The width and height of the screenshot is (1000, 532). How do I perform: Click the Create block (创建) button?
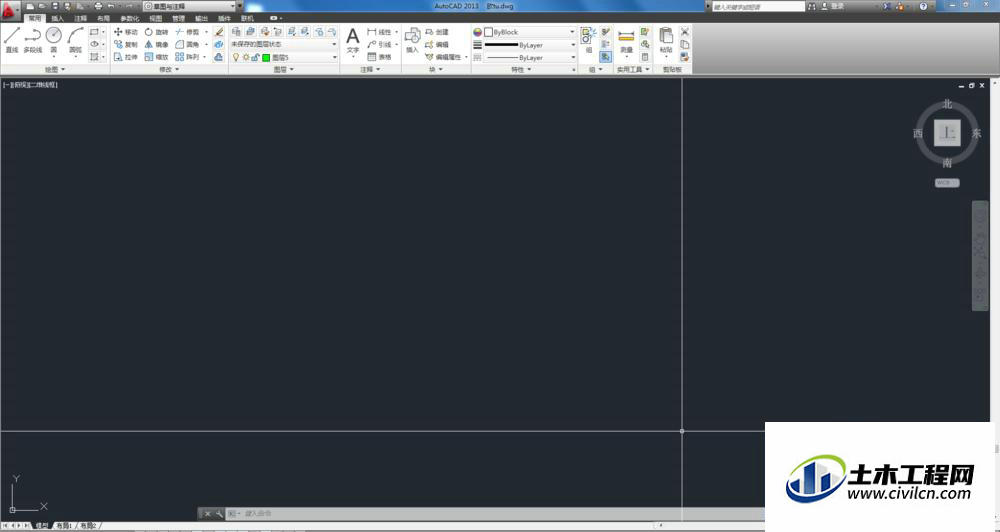(437, 31)
